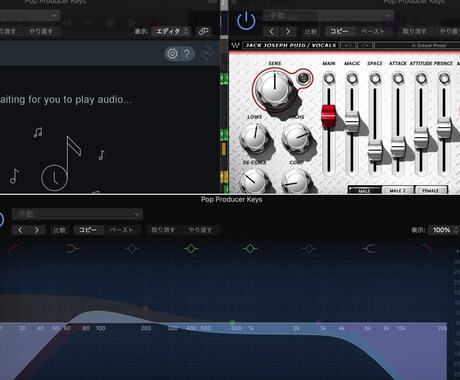Click round button above ATTITUDE fader
The image size is (460, 380).
tap(421, 78)
